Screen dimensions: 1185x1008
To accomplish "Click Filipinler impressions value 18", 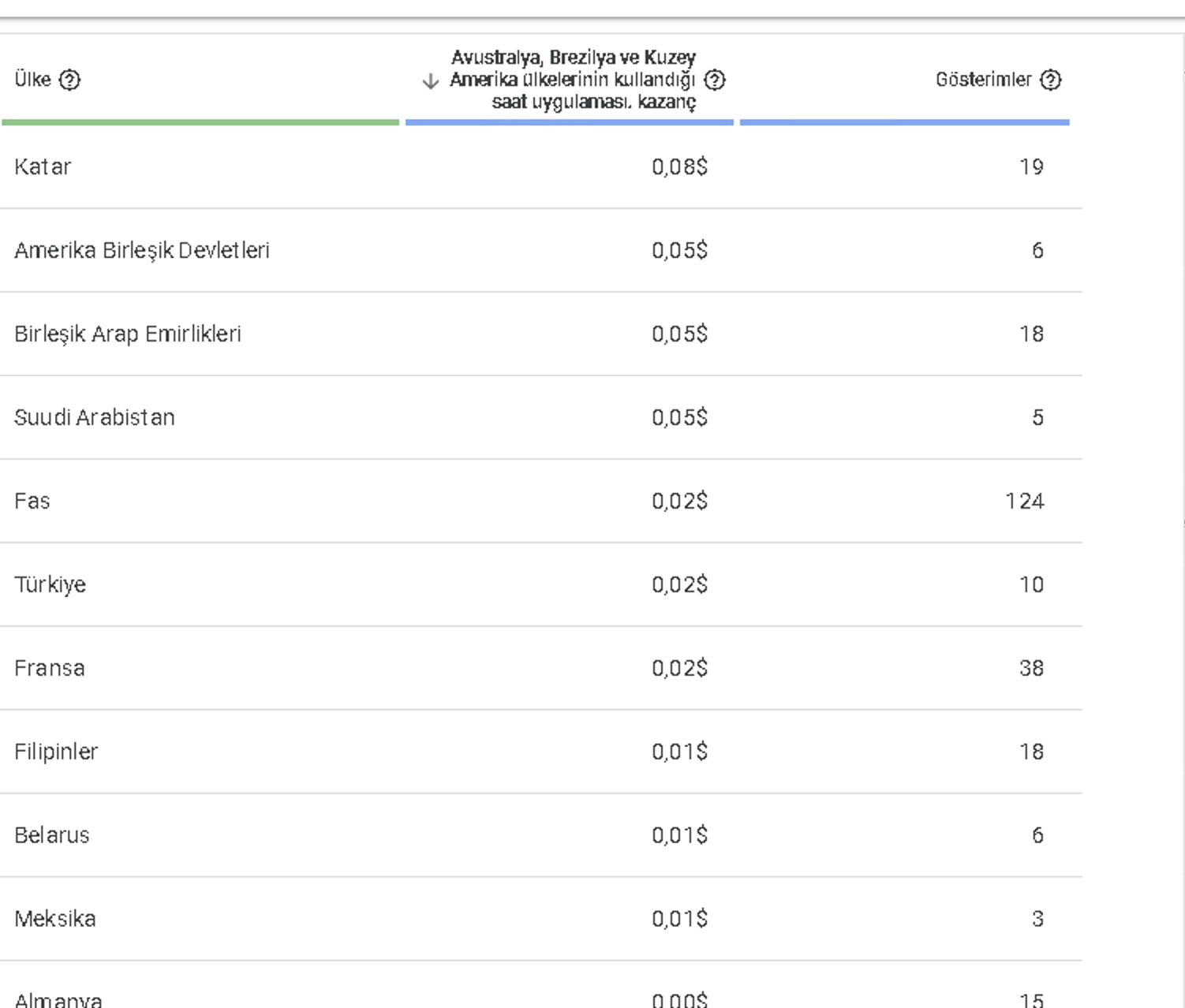I will coord(1031,752).
